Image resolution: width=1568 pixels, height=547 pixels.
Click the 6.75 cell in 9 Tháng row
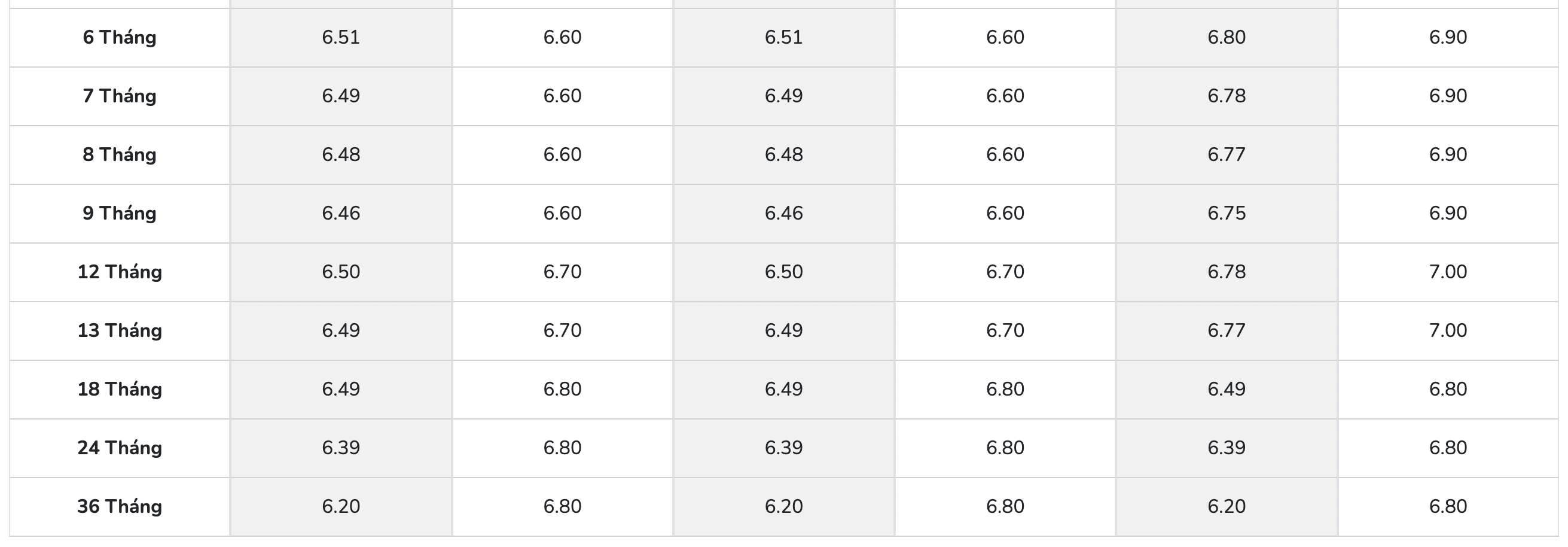pyautogui.click(x=1227, y=212)
